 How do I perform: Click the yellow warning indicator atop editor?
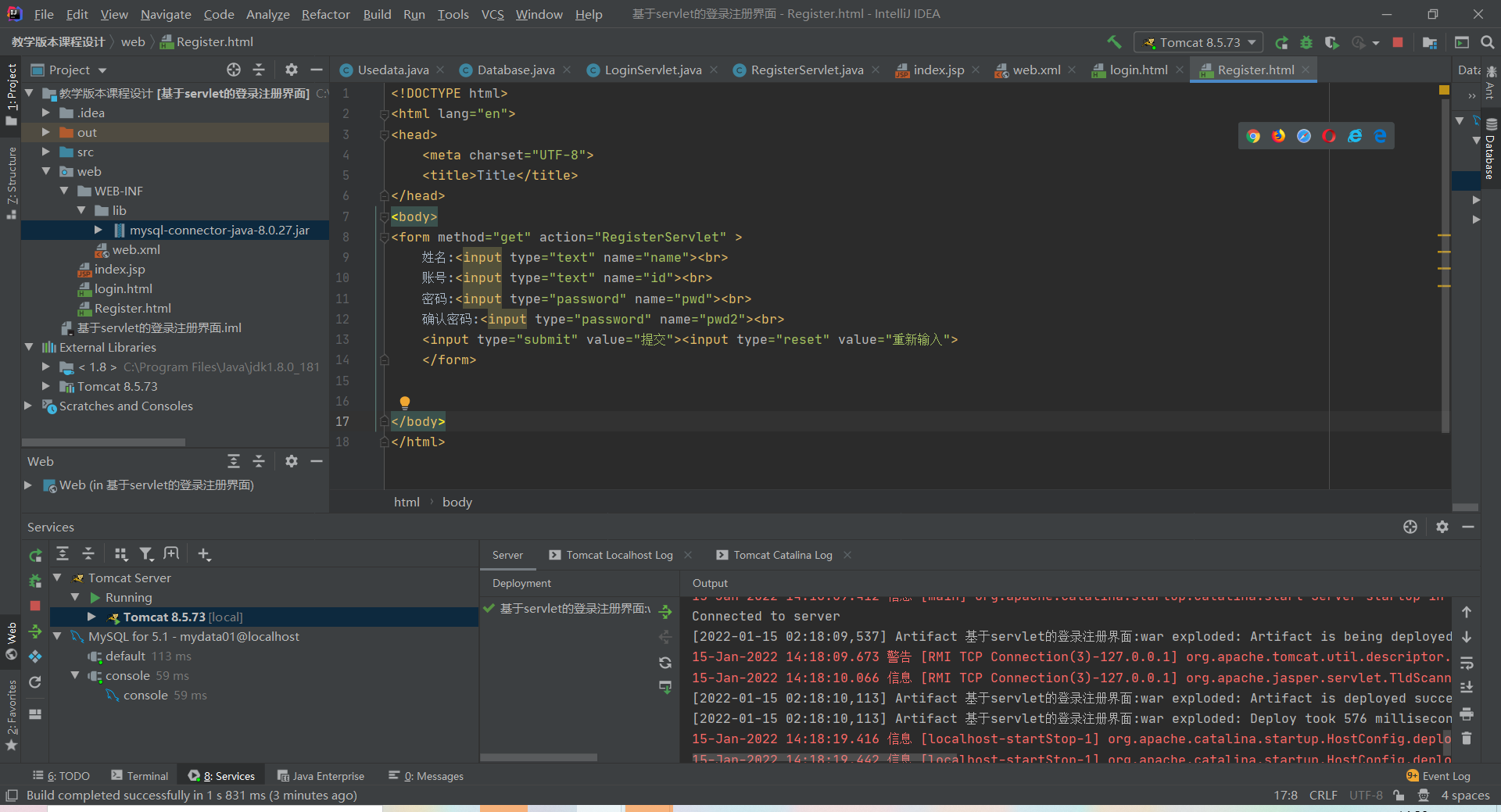click(x=1444, y=91)
